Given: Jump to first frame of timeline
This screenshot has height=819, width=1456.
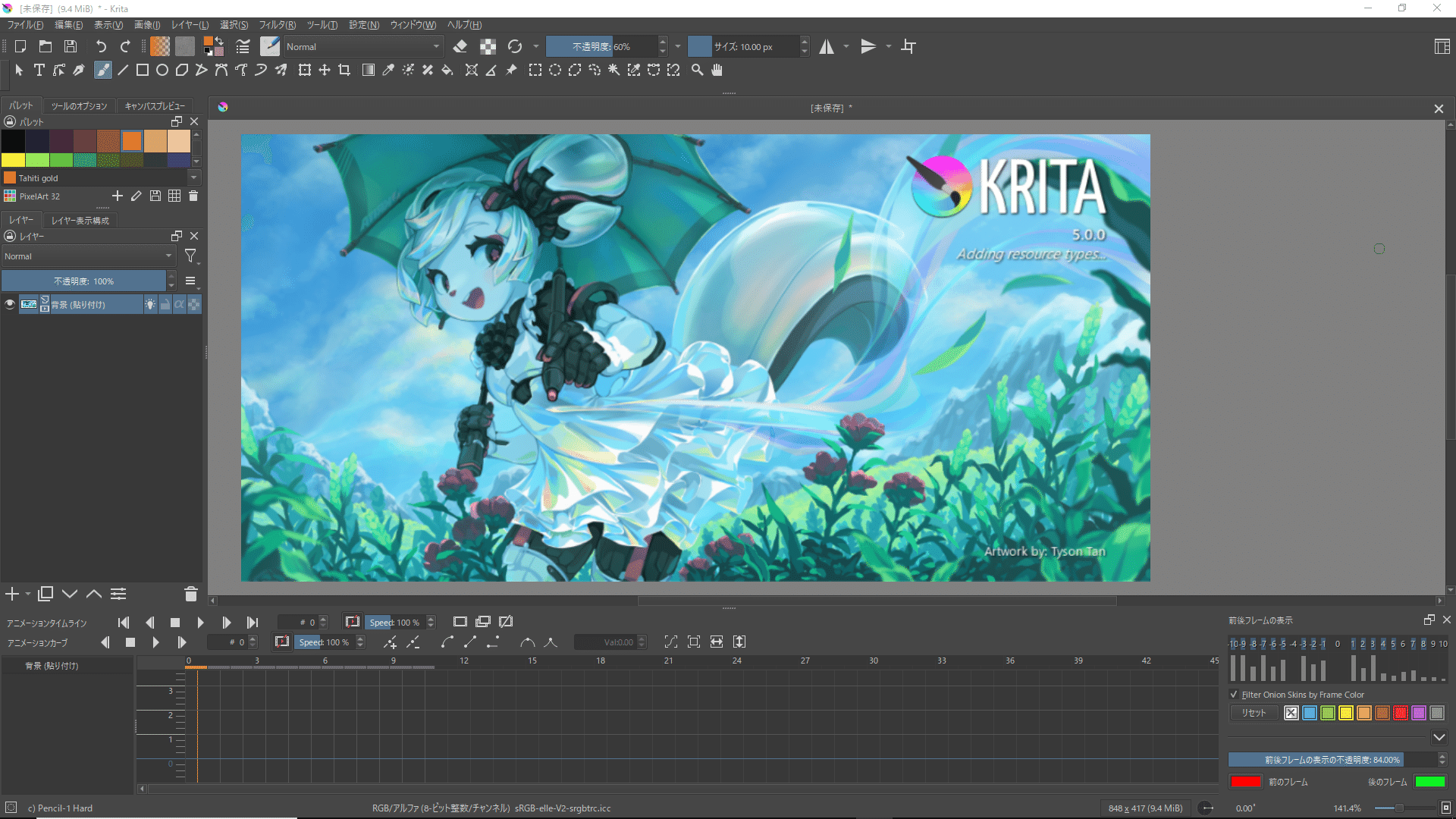Looking at the screenshot, I should [x=124, y=622].
